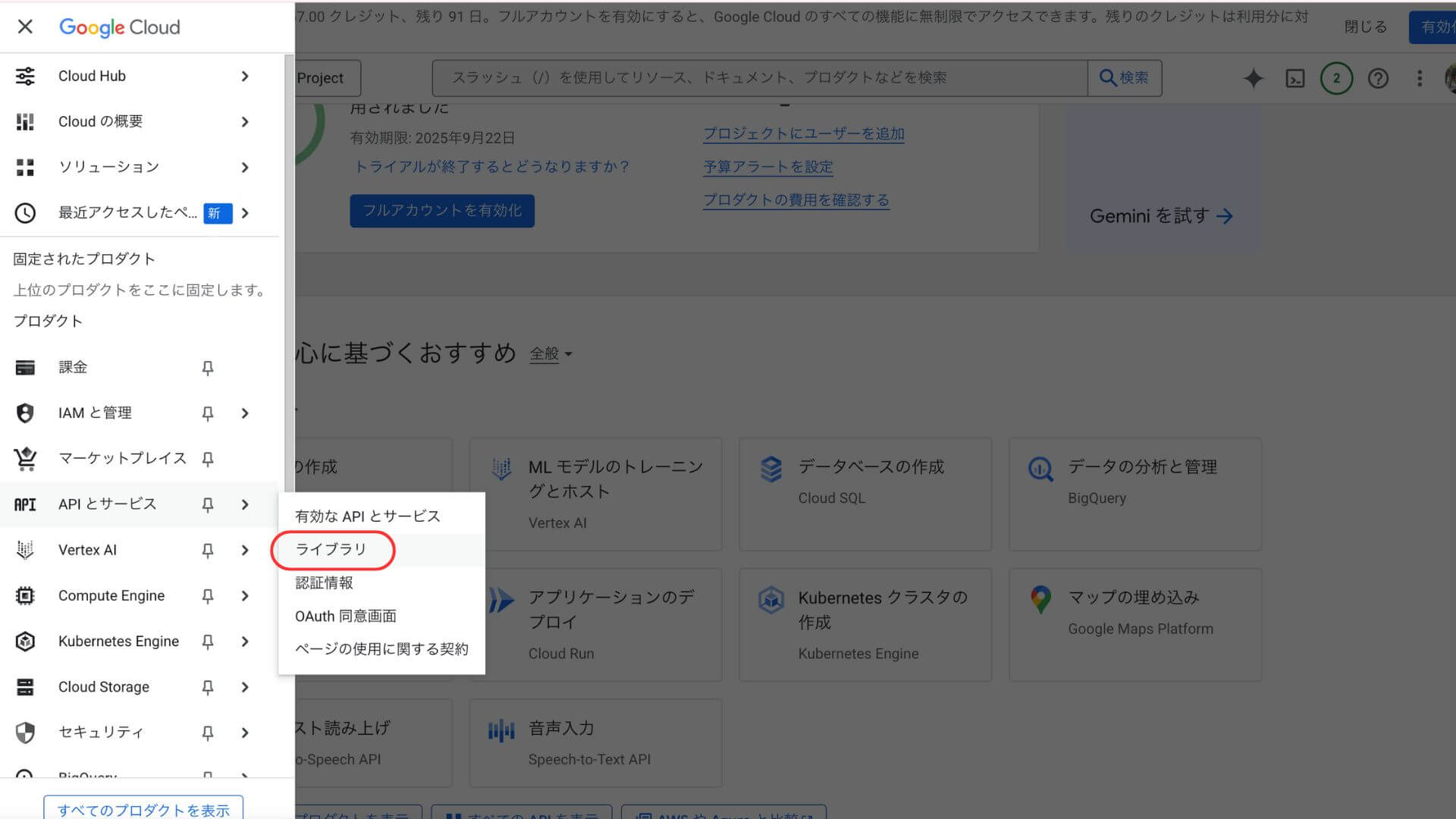Pin API とサービス to fixed products
The height and width of the screenshot is (819, 1456).
[x=208, y=504]
